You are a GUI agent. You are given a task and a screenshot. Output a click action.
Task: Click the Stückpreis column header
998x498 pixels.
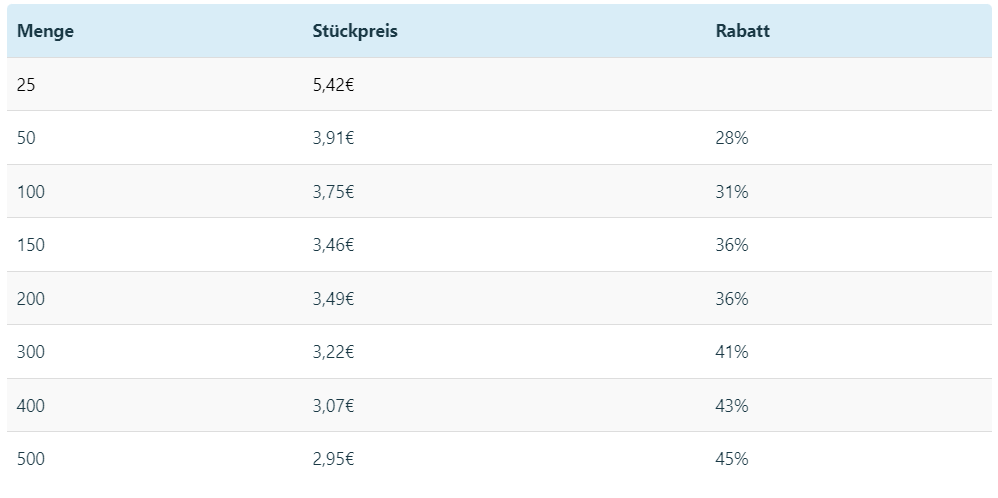point(355,31)
